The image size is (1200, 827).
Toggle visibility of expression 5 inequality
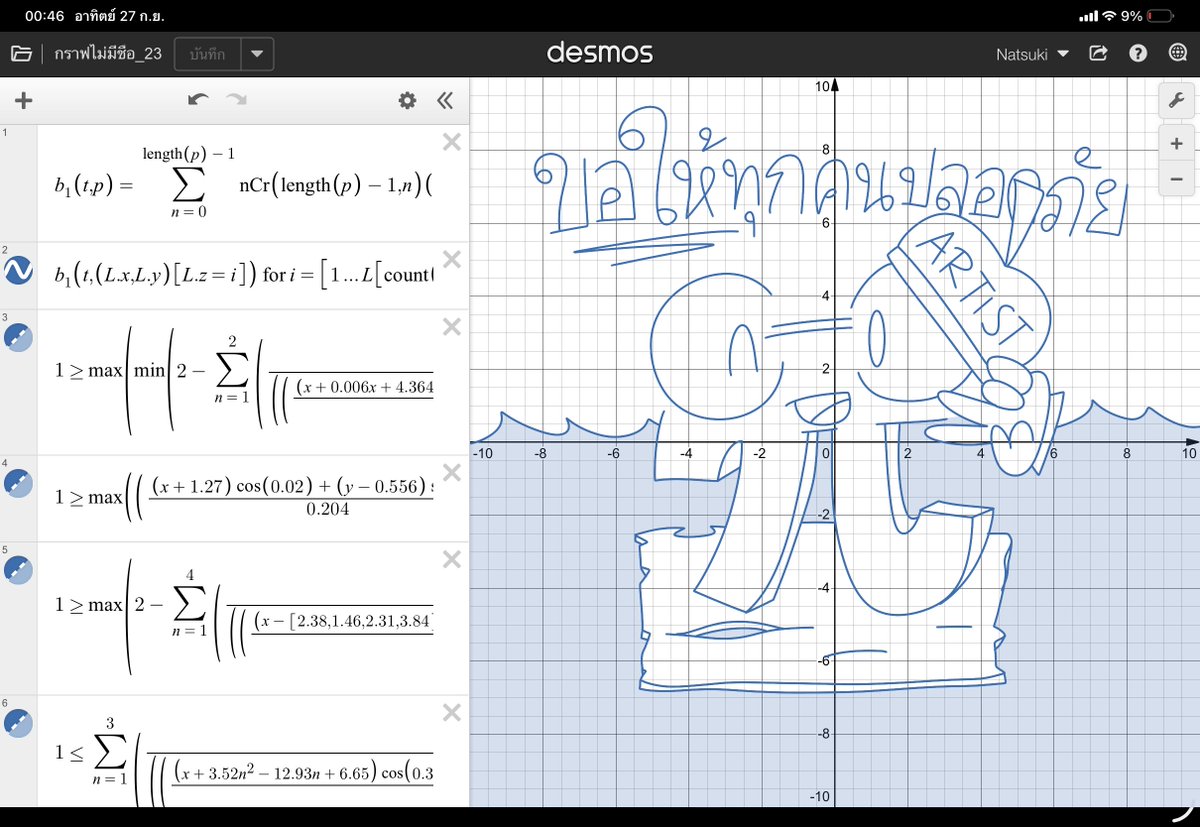click(x=19, y=570)
